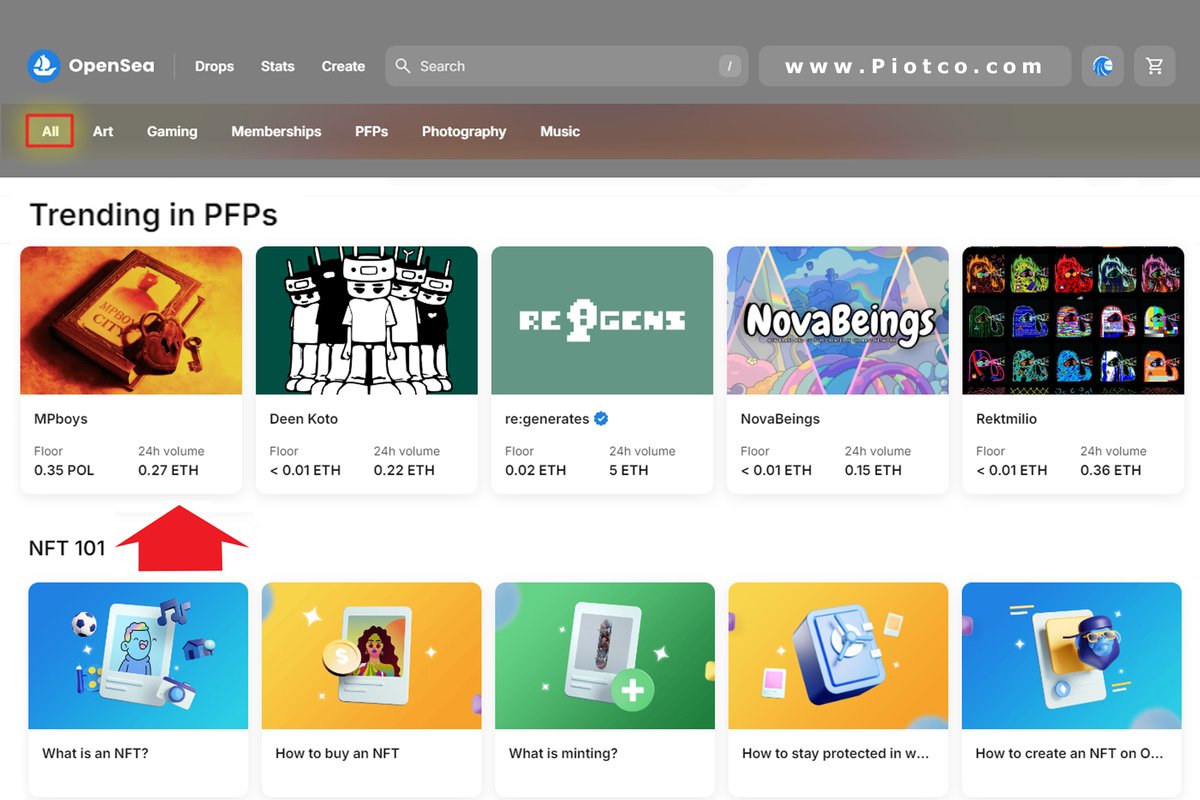Open the Stats menu

(x=277, y=66)
